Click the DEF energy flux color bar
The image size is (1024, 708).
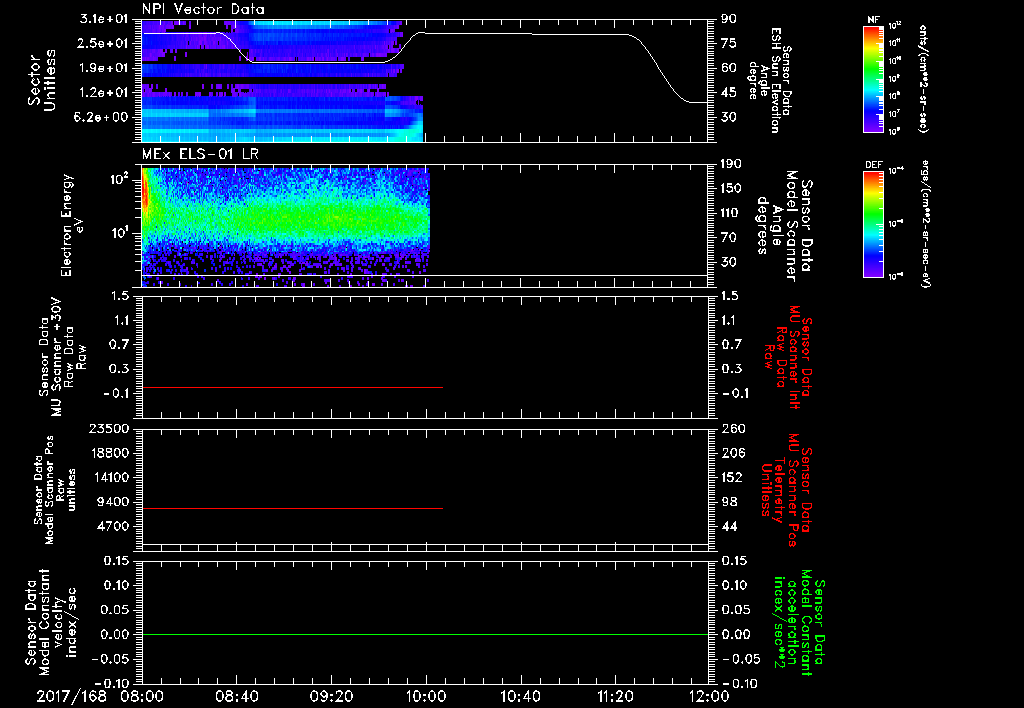click(874, 224)
